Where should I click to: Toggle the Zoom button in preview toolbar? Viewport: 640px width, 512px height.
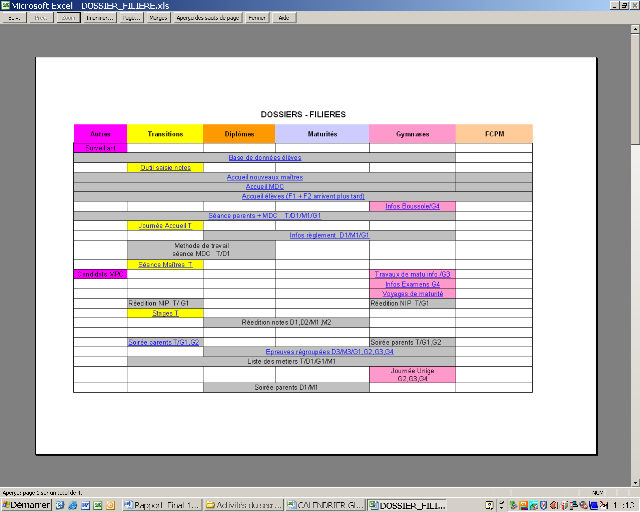point(68,18)
